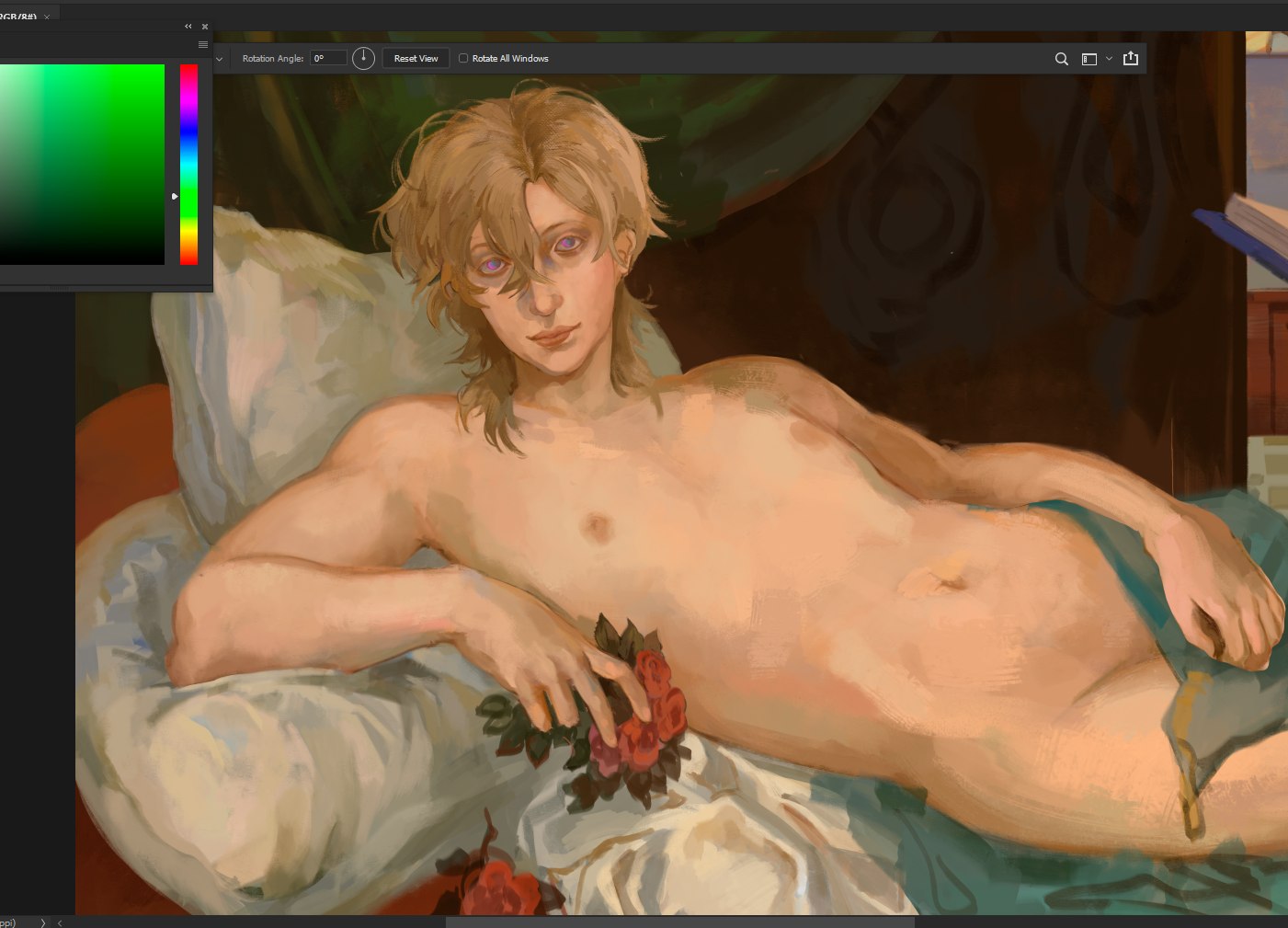The height and width of the screenshot is (928, 1288).
Task: Click the horizontal scrollbar thumb
Action: 680,922
